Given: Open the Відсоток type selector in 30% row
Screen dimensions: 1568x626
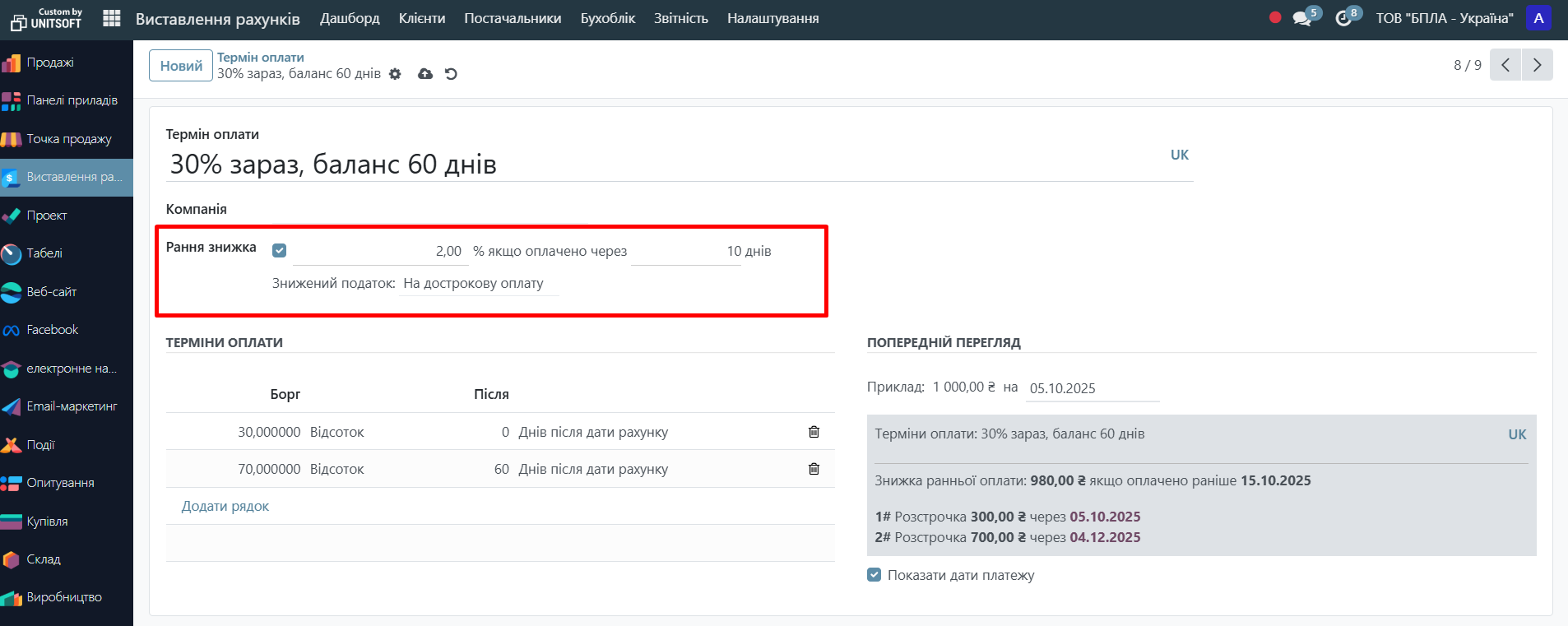Looking at the screenshot, I should (337, 432).
